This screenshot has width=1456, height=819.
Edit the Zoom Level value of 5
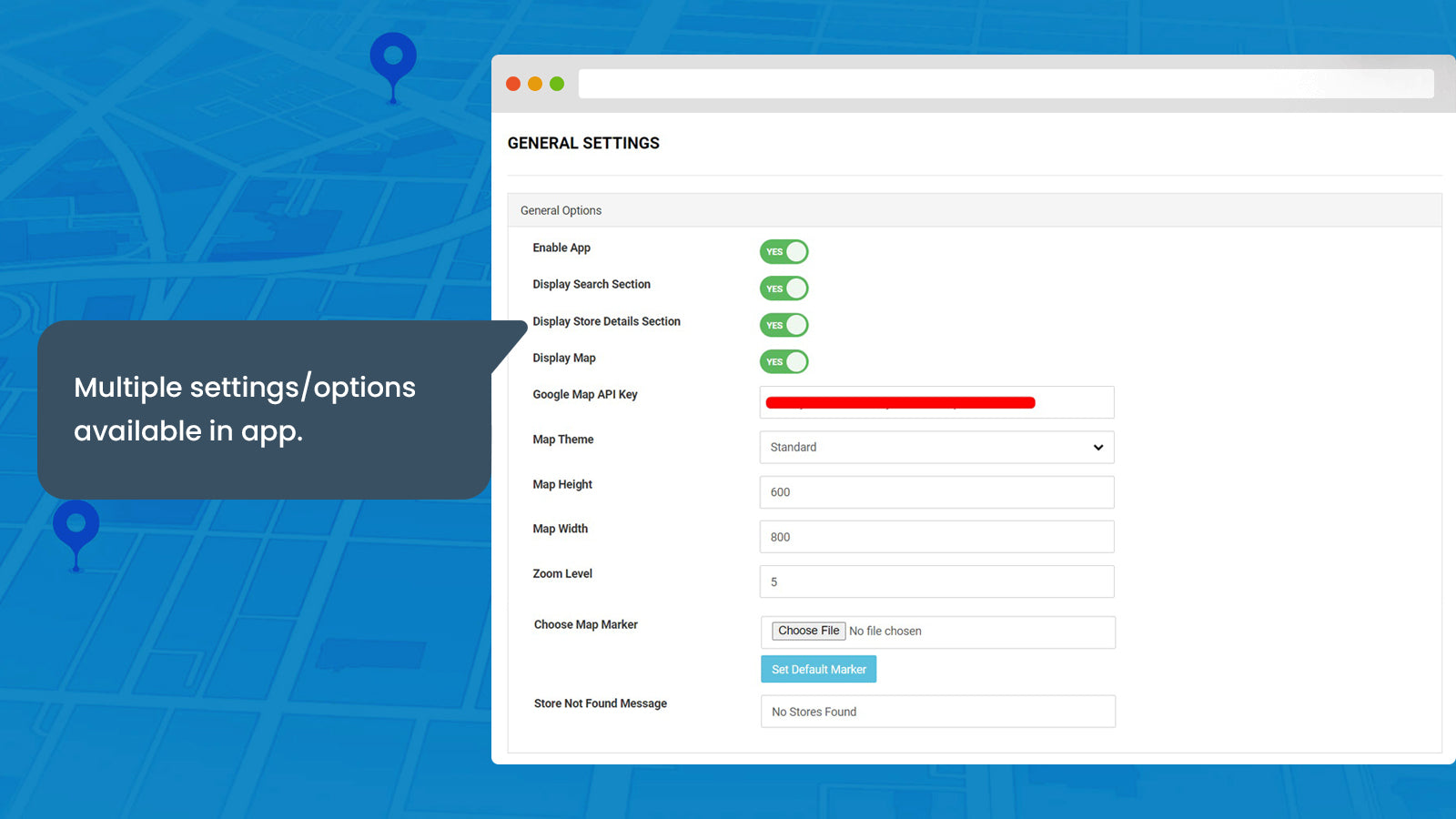(x=936, y=581)
